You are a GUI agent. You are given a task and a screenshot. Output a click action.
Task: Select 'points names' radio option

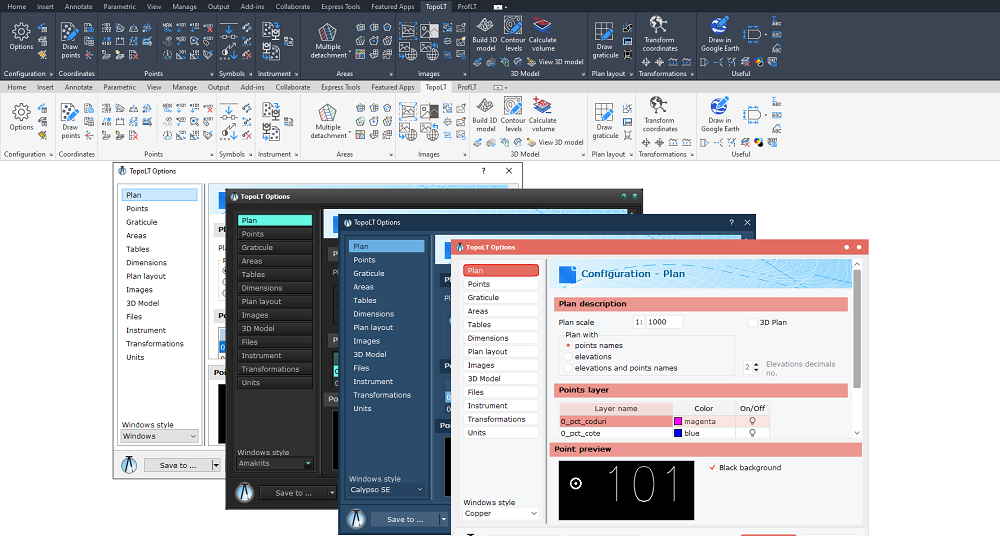click(568, 345)
